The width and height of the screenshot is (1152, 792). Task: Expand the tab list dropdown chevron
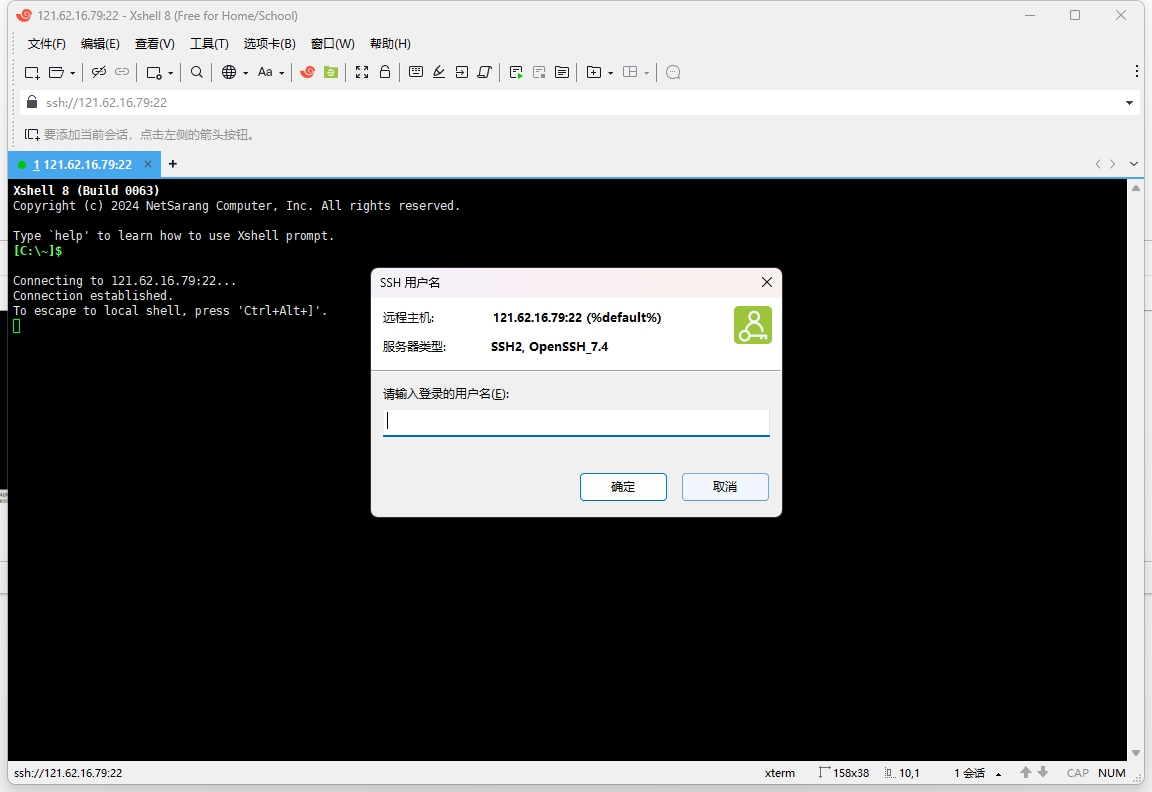pyautogui.click(x=1134, y=164)
